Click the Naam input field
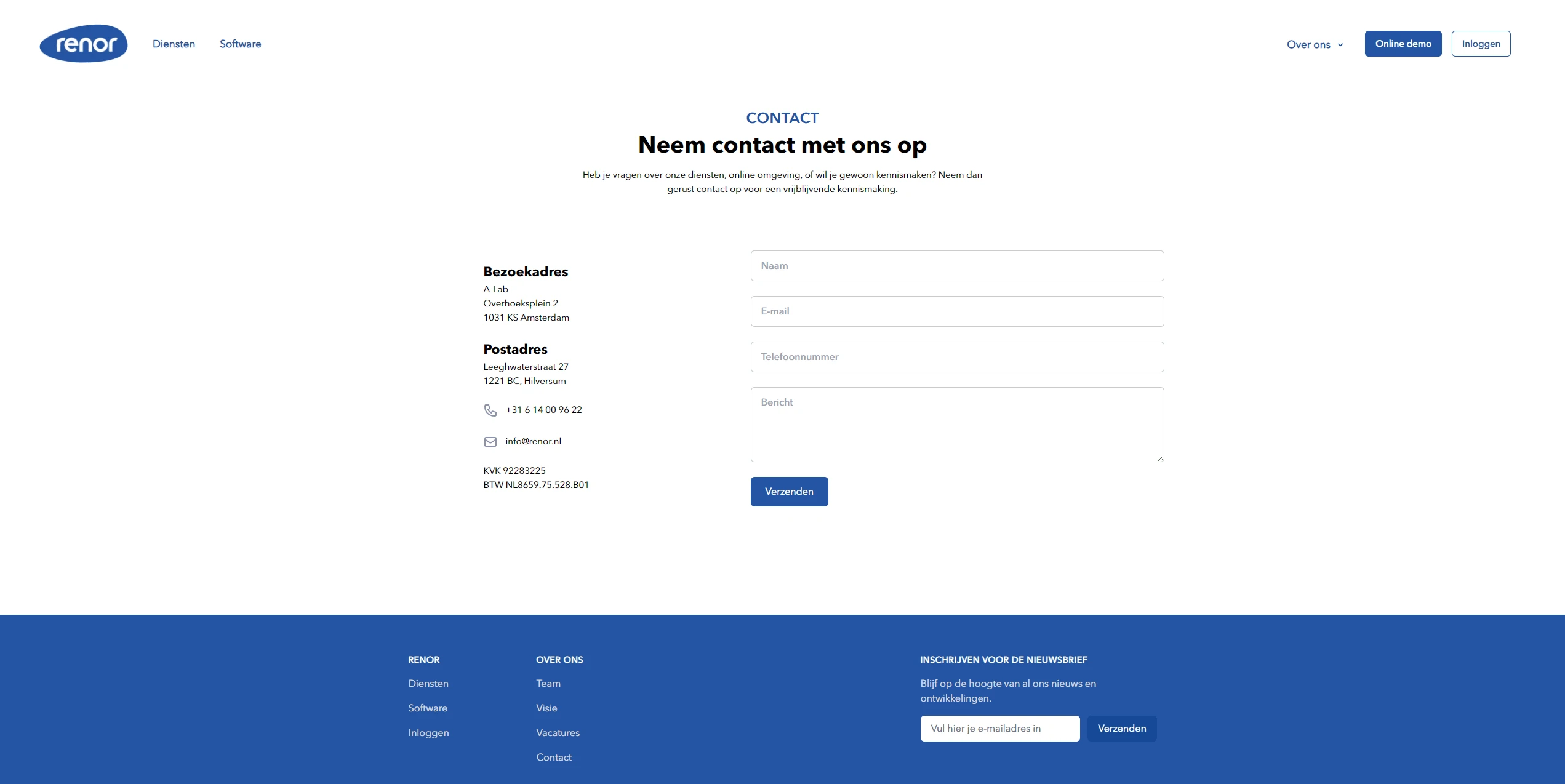Viewport: 1565px width, 784px height. [x=957, y=265]
